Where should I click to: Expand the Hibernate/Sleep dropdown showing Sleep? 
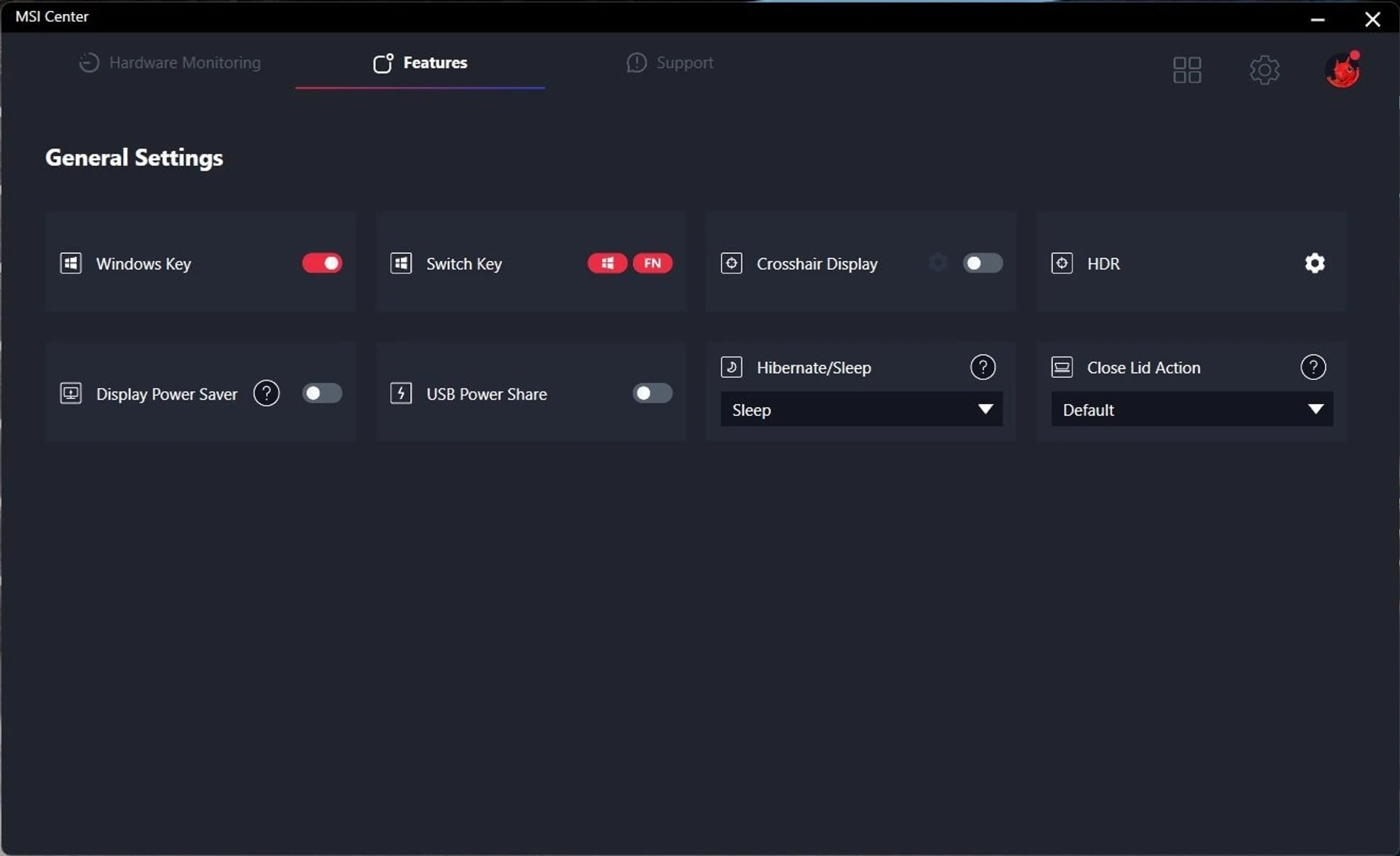point(861,409)
